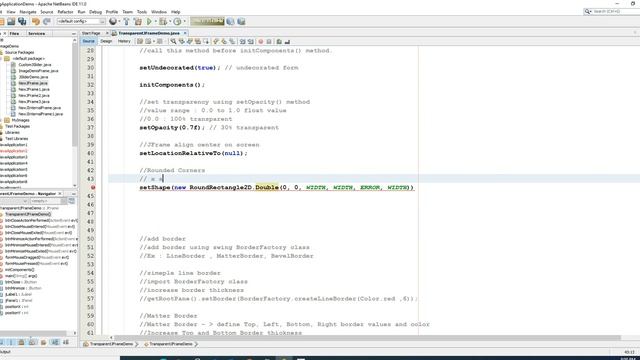Click the Save All toolbar icon
Image resolution: width=640 pixels, height=360 pixels.
[x=22, y=21]
